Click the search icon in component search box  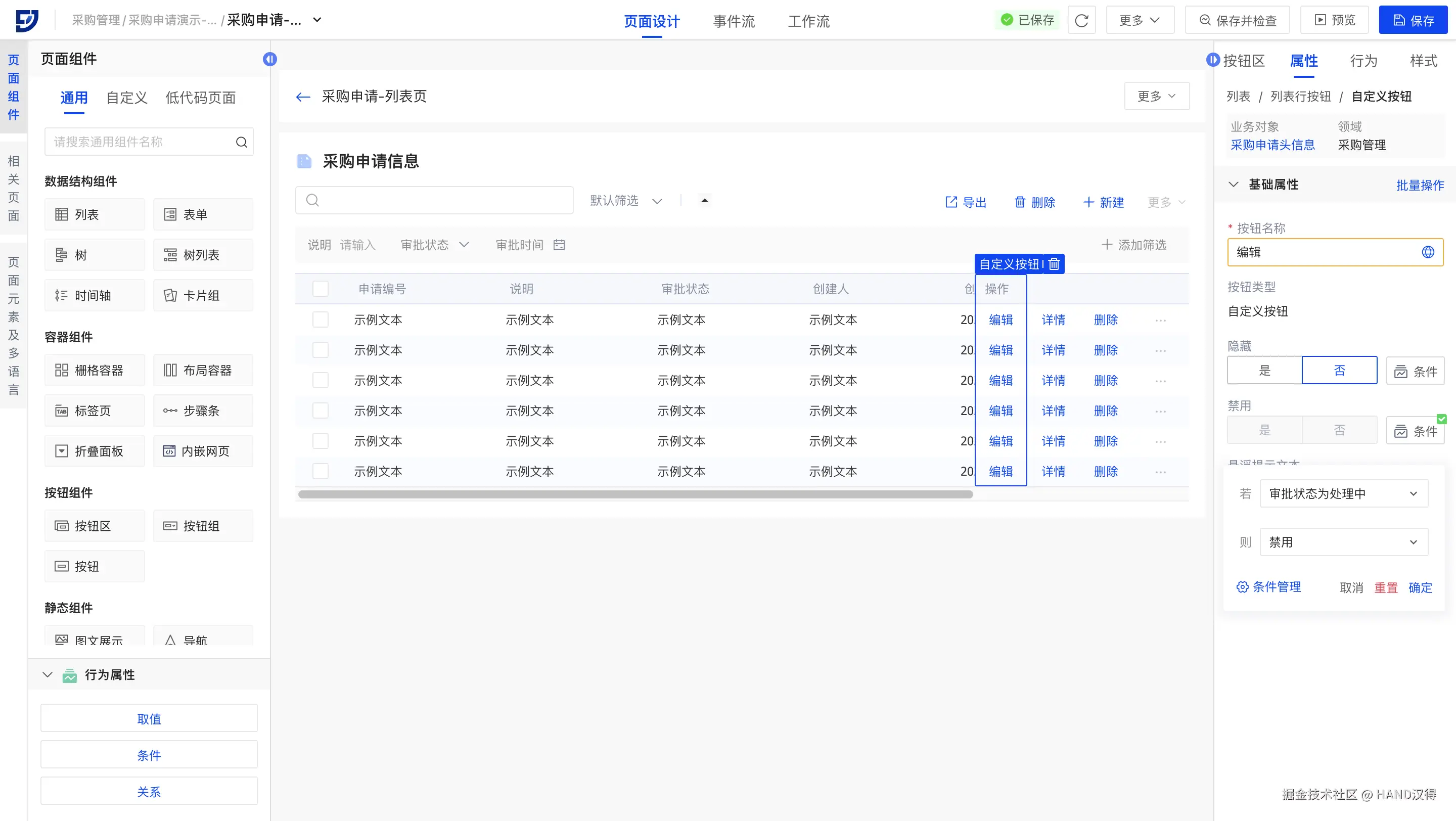pos(241,142)
